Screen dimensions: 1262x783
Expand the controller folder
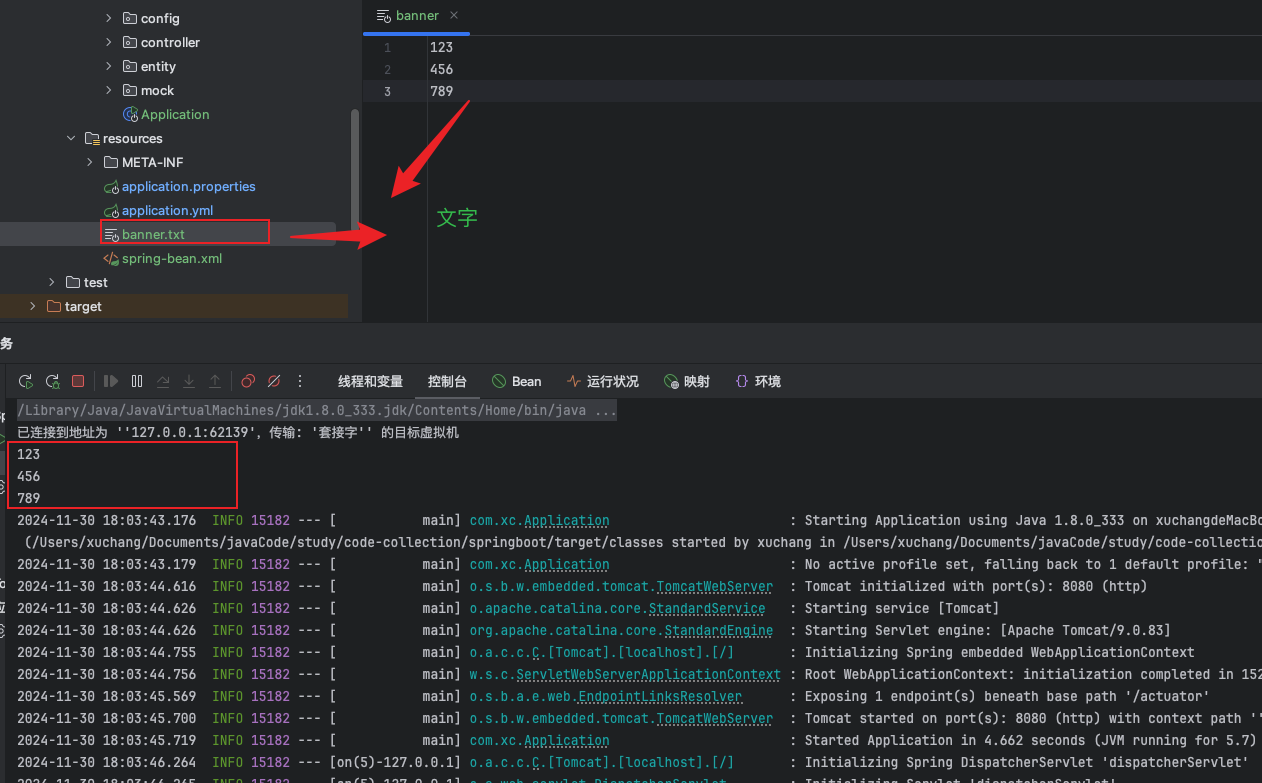(109, 42)
